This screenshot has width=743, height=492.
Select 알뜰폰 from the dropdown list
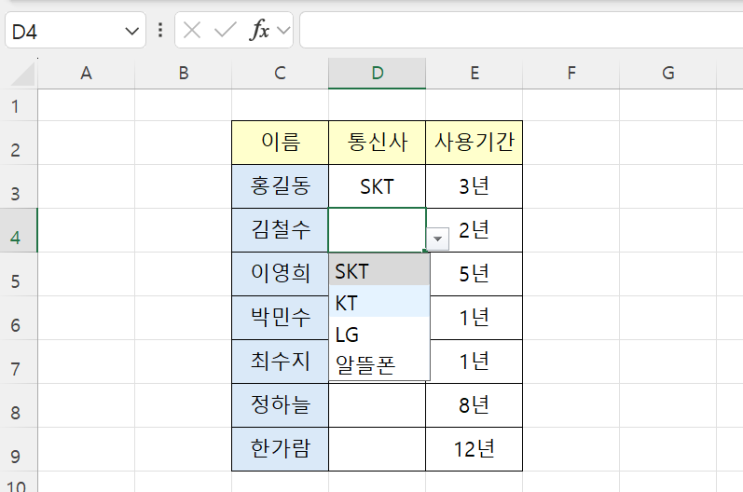(x=379, y=365)
